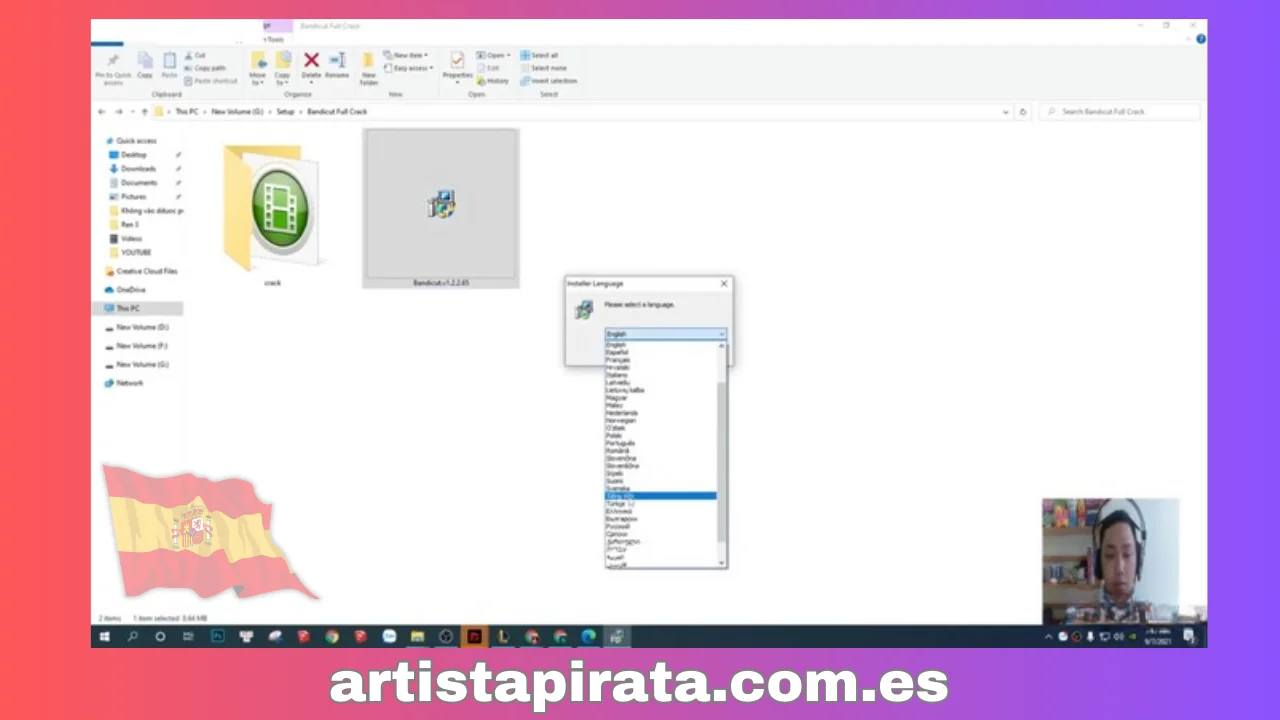Viewport: 1280px width, 720px height.
Task: Click the Rename icon
Action: click(337, 60)
